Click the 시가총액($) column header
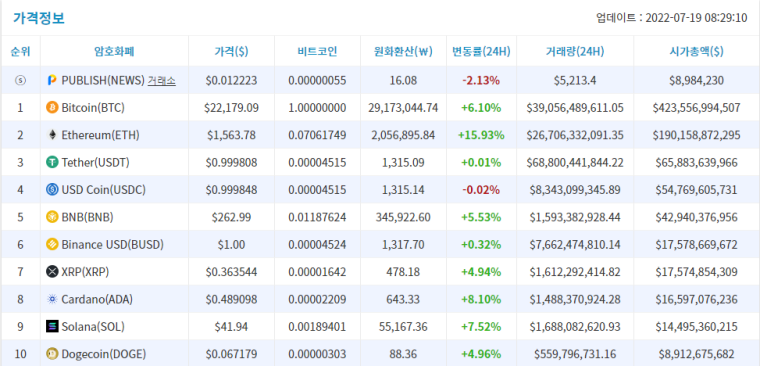Image resolution: width=760 pixels, height=366 pixels. (697, 51)
